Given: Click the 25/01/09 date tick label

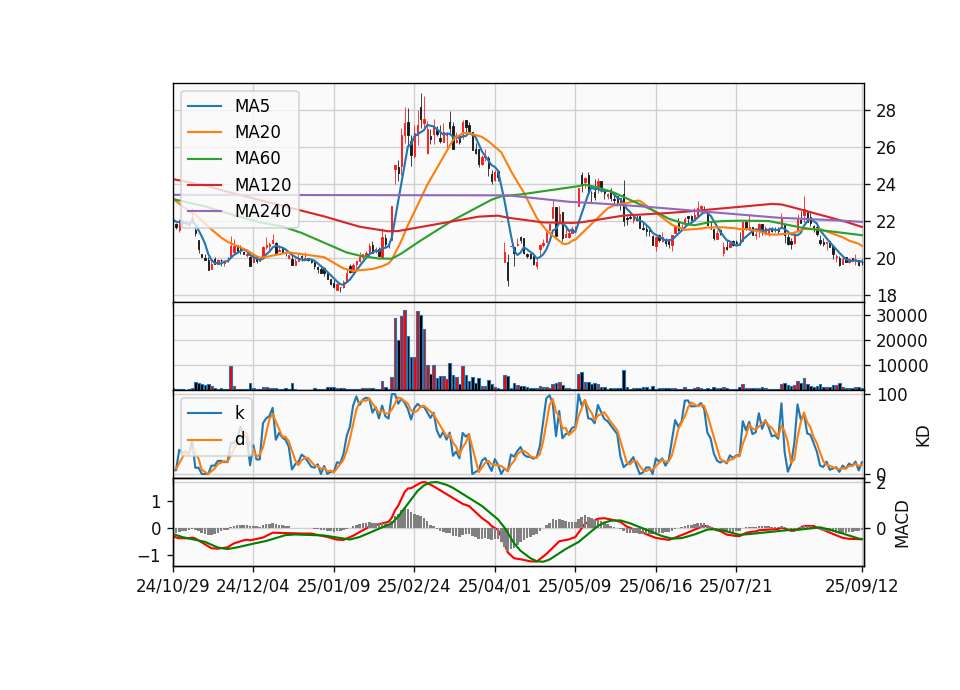Looking at the screenshot, I should 334,586.
